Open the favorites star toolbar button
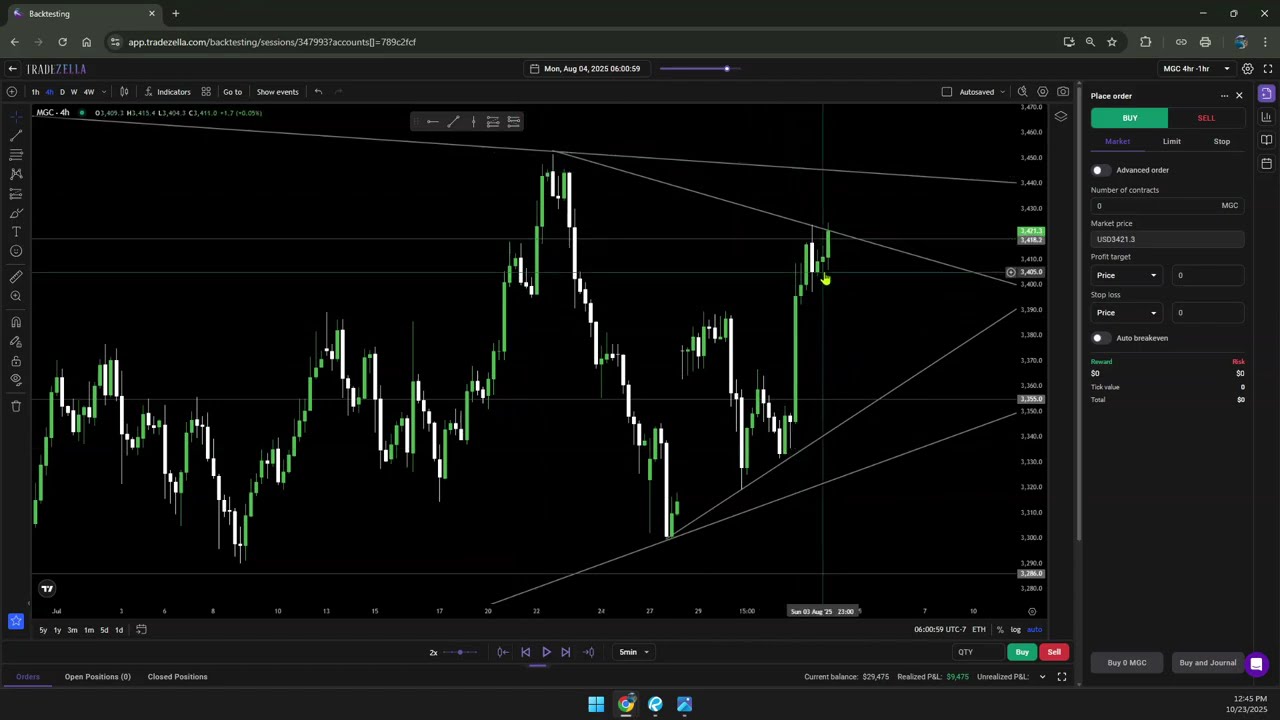Viewport: 1280px width, 720px height. [x=16, y=621]
